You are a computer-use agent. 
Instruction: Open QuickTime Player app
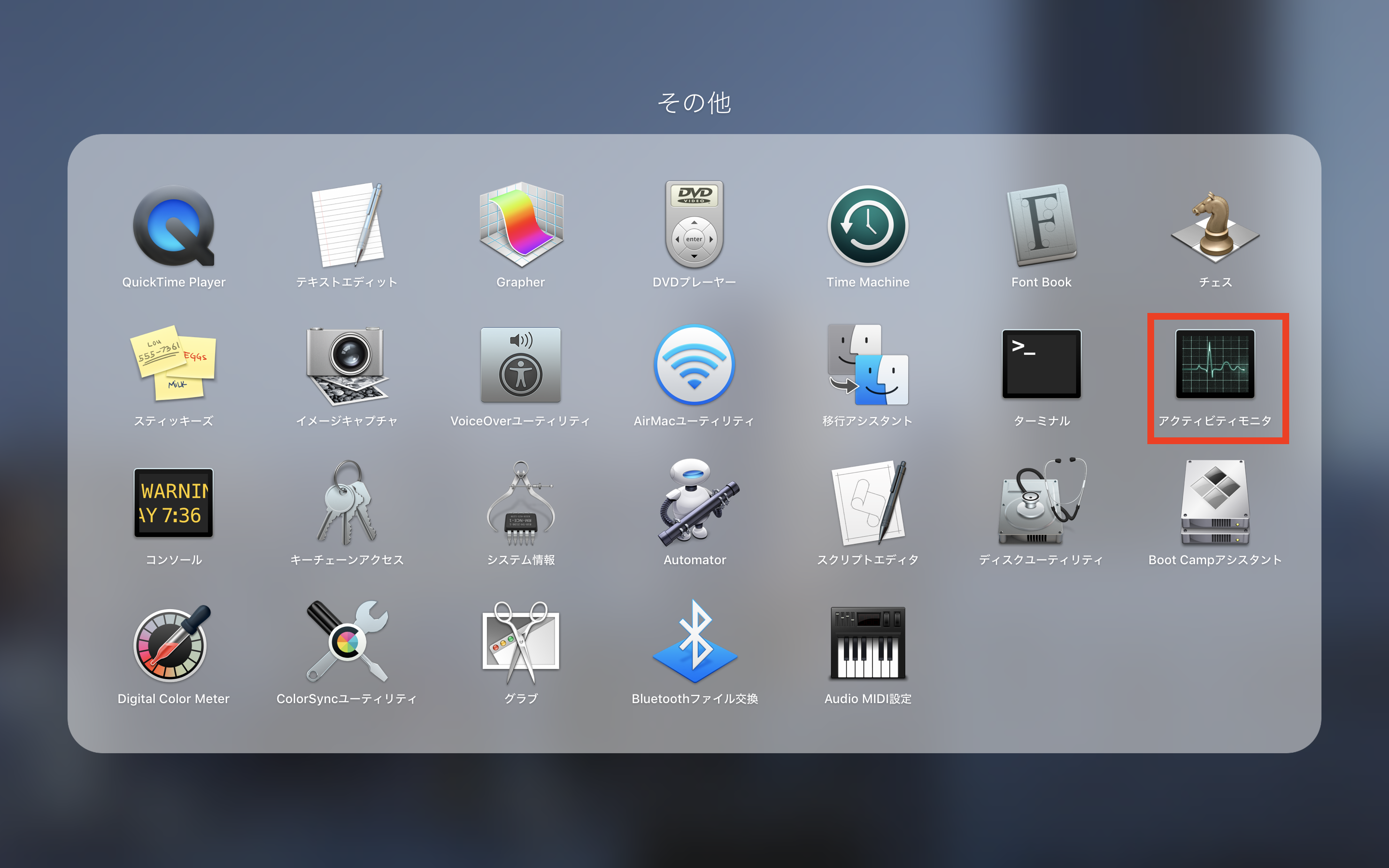point(173,226)
